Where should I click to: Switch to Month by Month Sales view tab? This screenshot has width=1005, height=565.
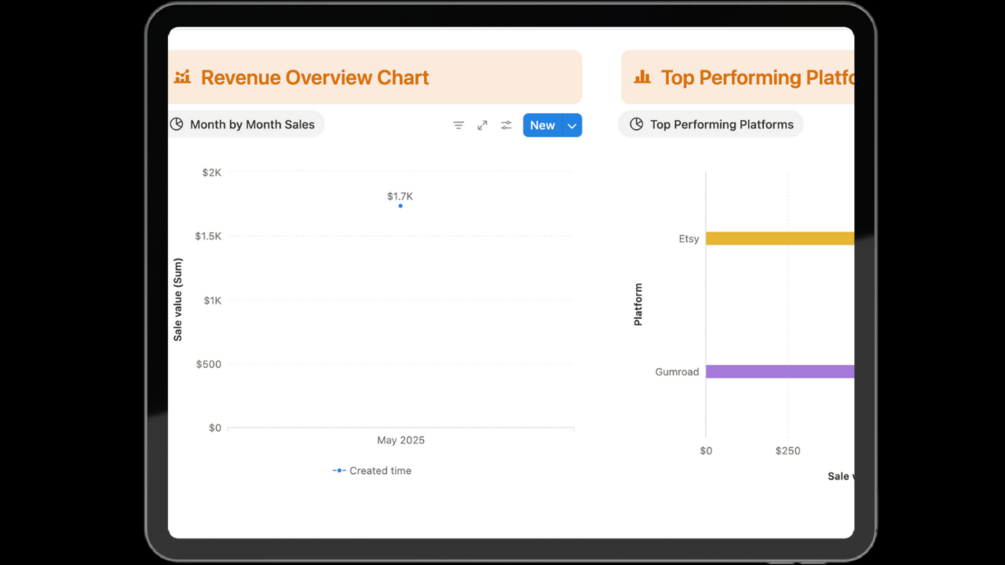tap(251, 124)
